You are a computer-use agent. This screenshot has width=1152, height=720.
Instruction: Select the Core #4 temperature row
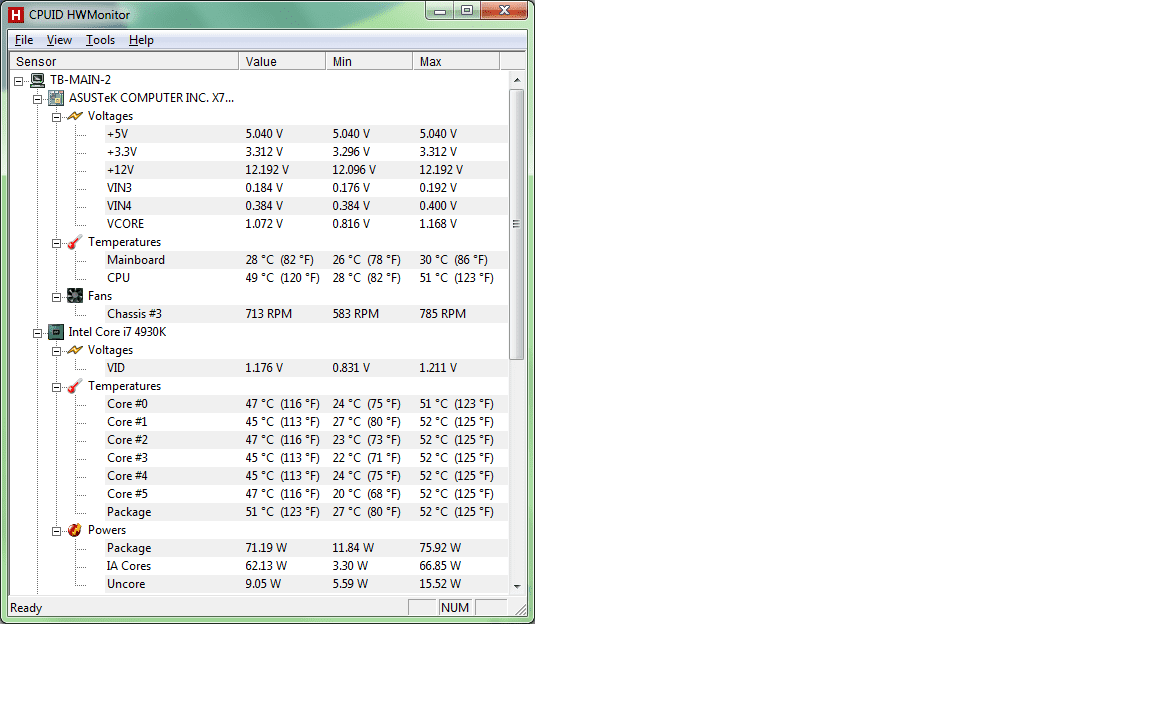[306, 476]
